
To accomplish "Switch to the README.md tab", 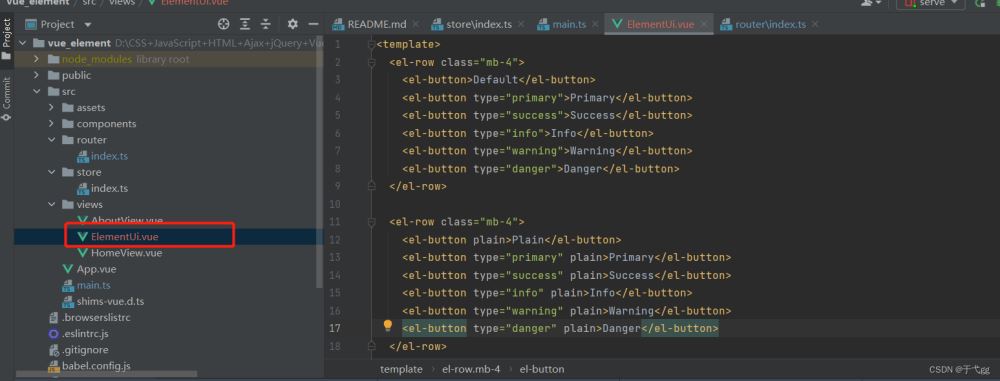I will (x=376, y=24).
